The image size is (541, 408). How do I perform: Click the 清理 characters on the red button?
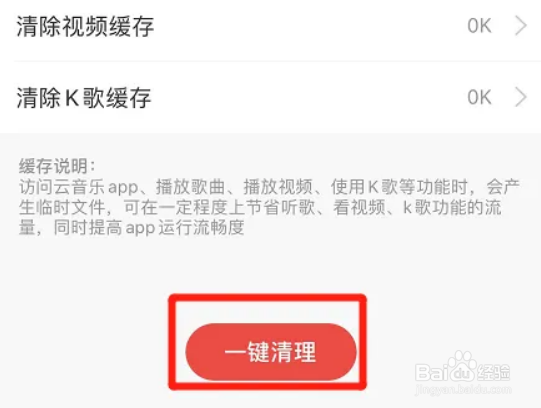[293, 352]
